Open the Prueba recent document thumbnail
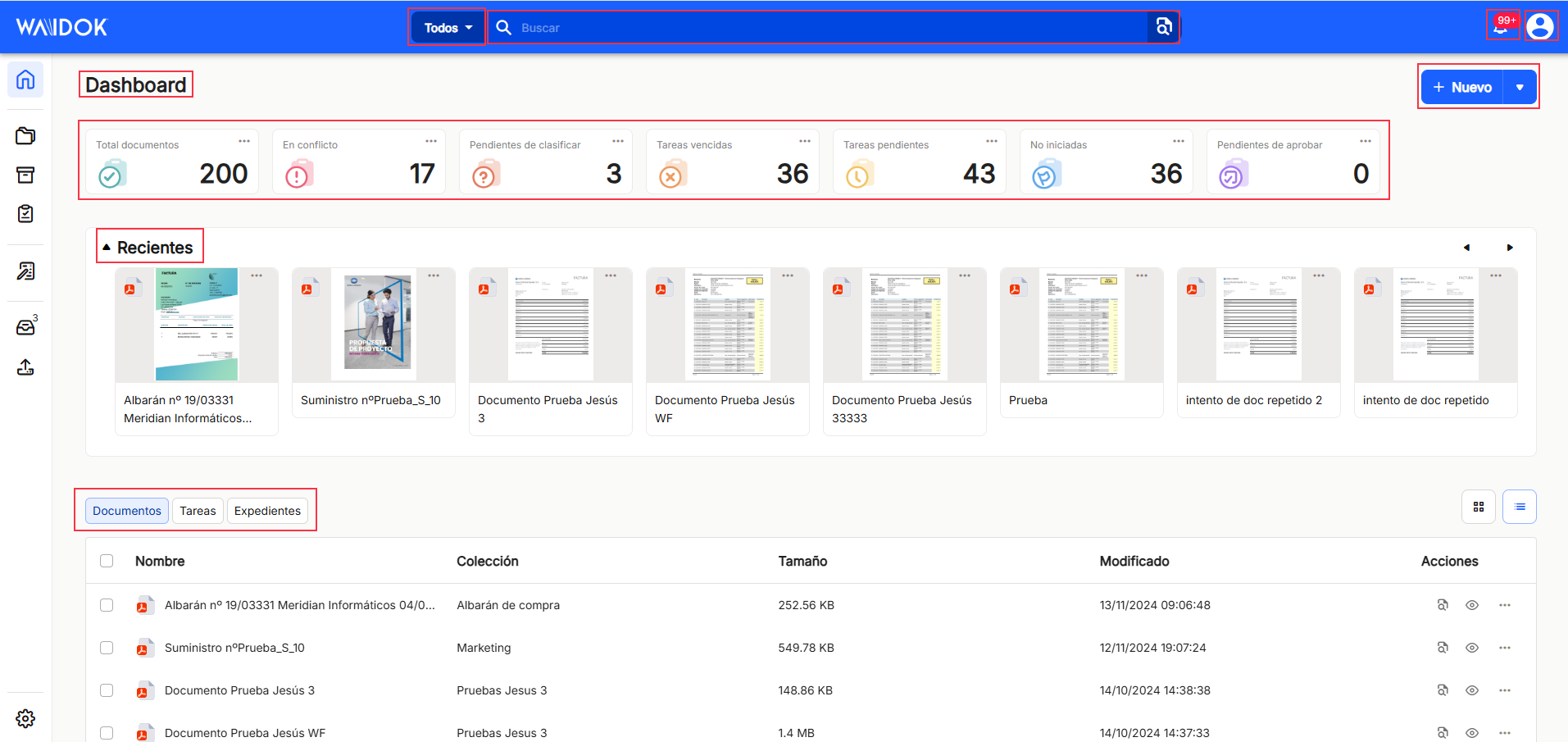1568x742 pixels. (1082, 325)
